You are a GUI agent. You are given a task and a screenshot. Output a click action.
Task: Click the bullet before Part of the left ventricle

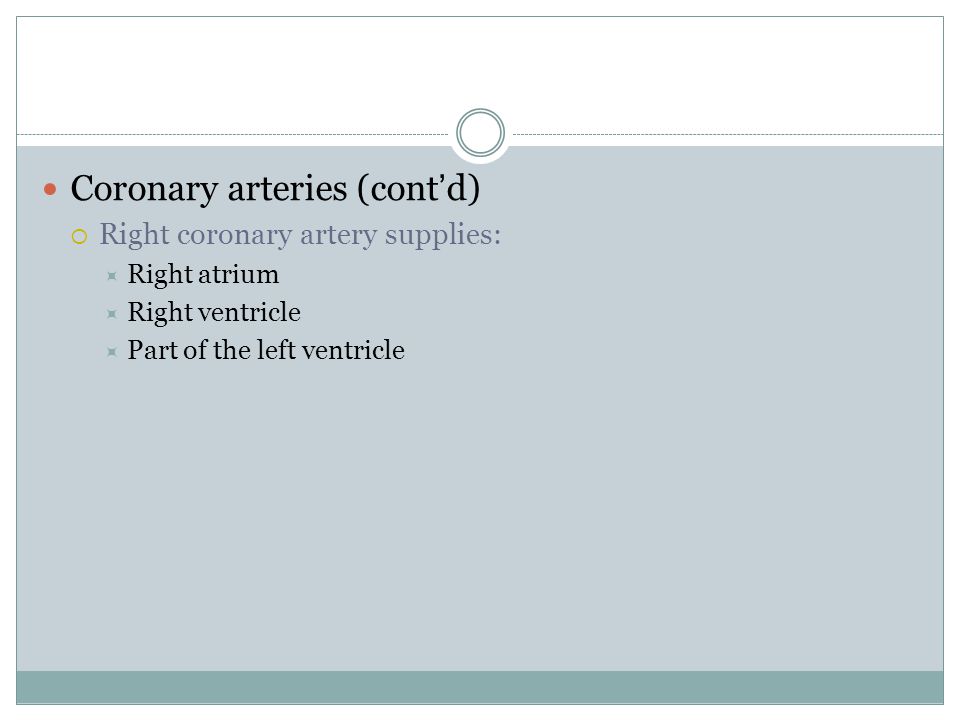[x=111, y=352]
